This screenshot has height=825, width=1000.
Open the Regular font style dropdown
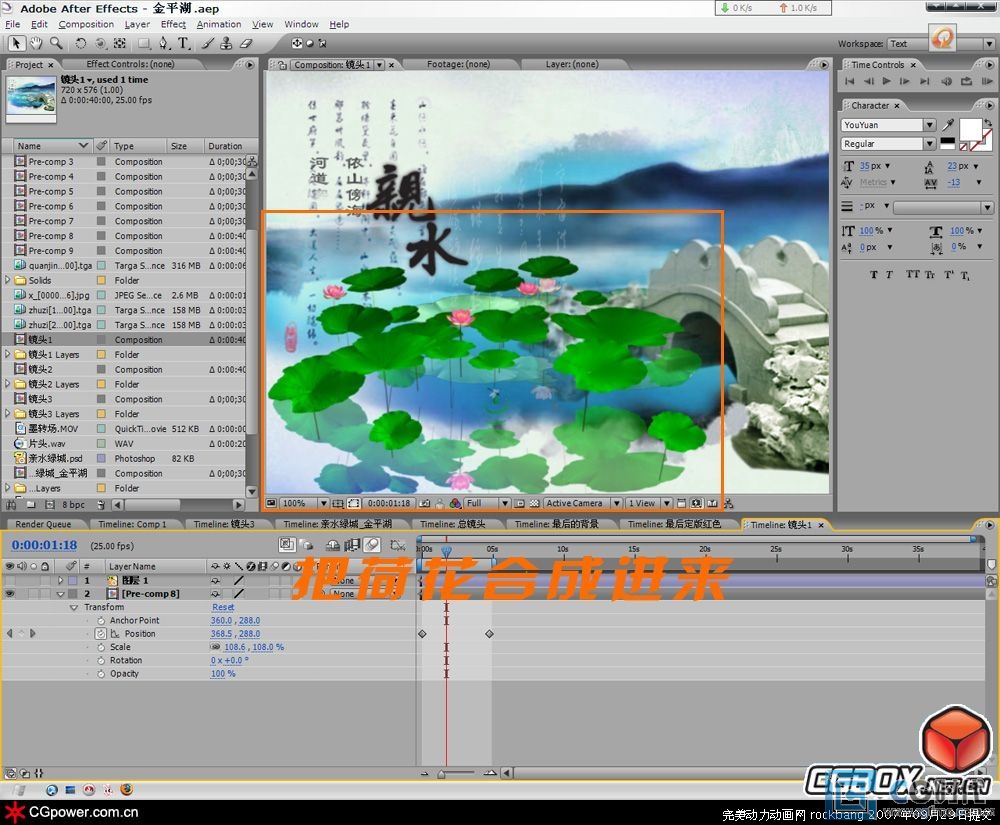[930, 144]
